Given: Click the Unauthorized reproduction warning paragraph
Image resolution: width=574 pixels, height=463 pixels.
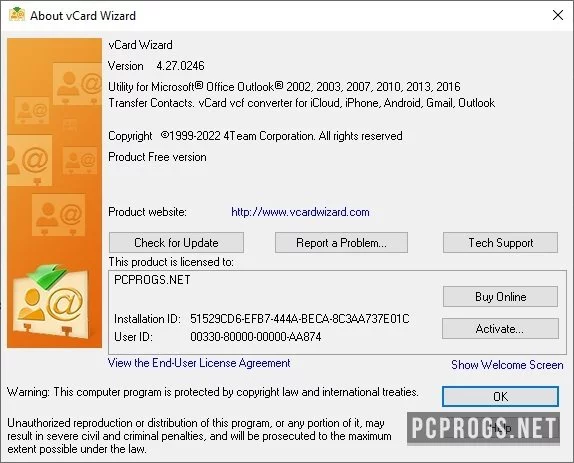Looking at the screenshot, I should [199, 436].
